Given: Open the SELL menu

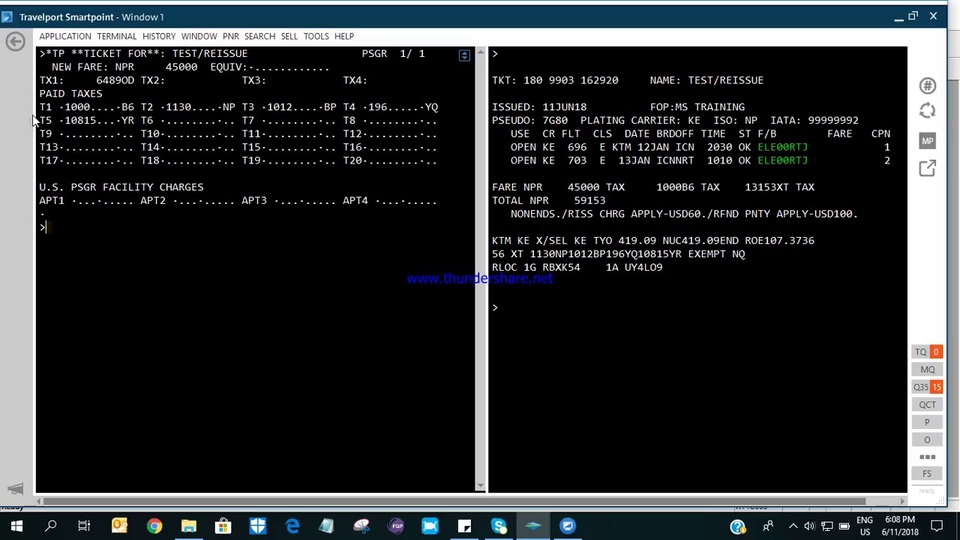Looking at the screenshot, I should 289,36.
